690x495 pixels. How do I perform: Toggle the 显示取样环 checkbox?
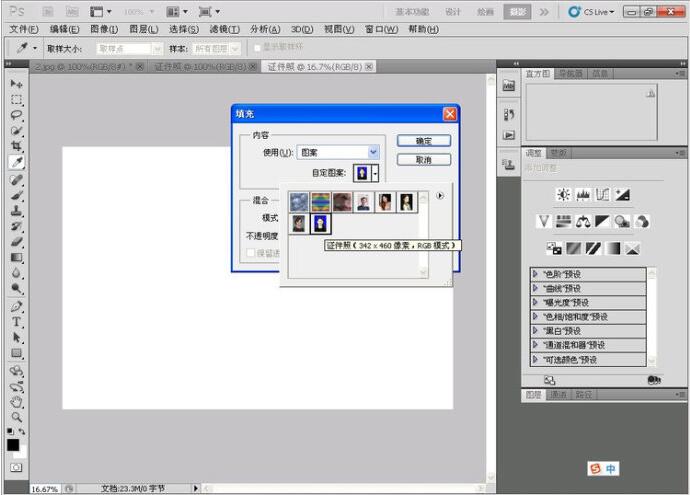pos(257,48)
